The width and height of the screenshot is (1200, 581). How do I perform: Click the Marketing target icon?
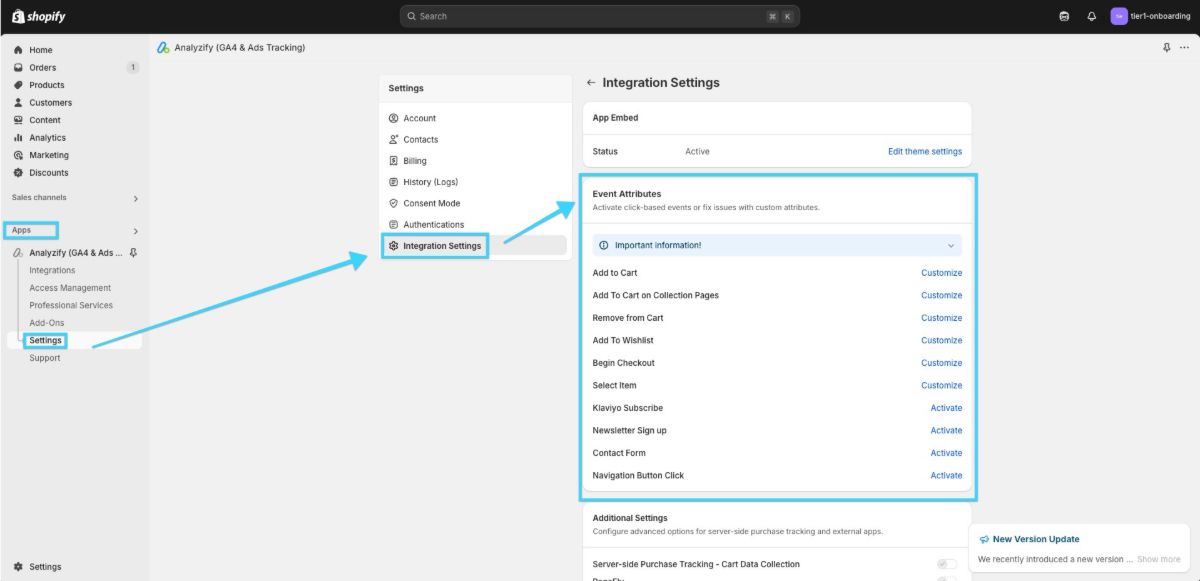click(x=18, y=155)
